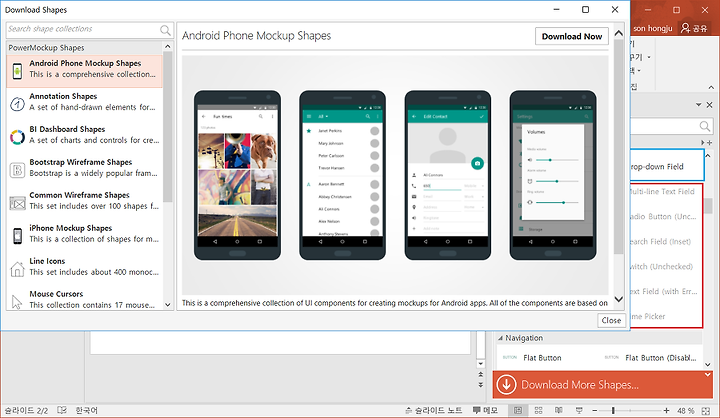Click the 슬라이드 2/2 indicator

pos(26,411)
